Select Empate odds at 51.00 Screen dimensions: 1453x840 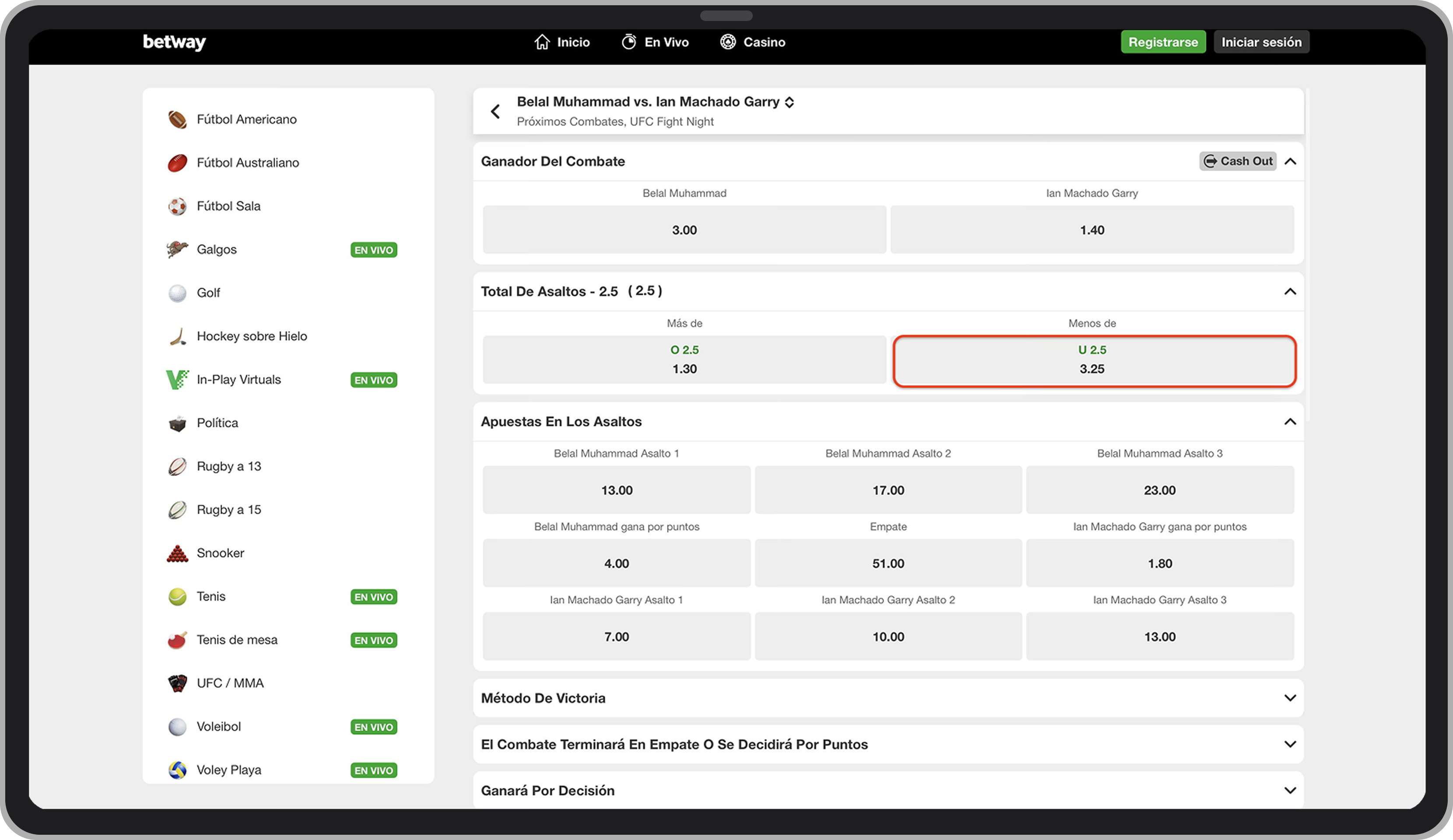(888, 563)
